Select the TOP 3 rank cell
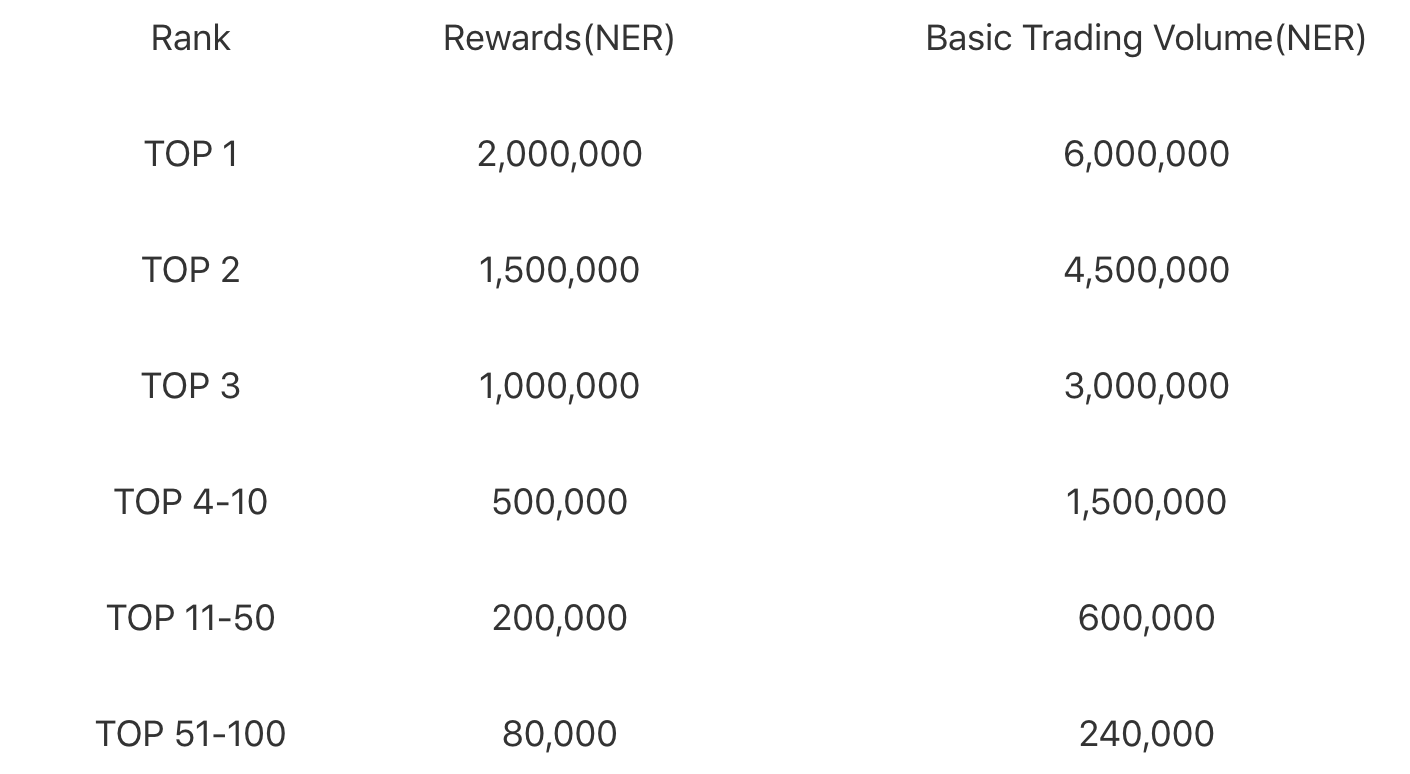This screenshot has height=774, width=1410. [191, 386]
